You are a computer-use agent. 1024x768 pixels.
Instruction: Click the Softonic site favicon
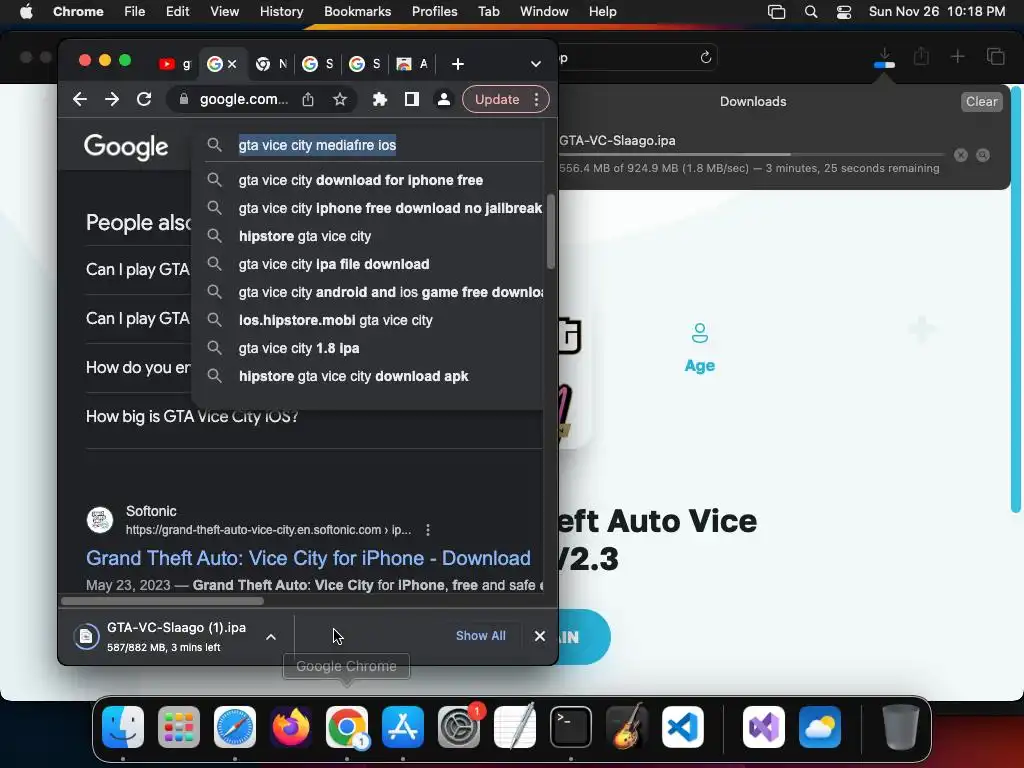pos(100,520)
